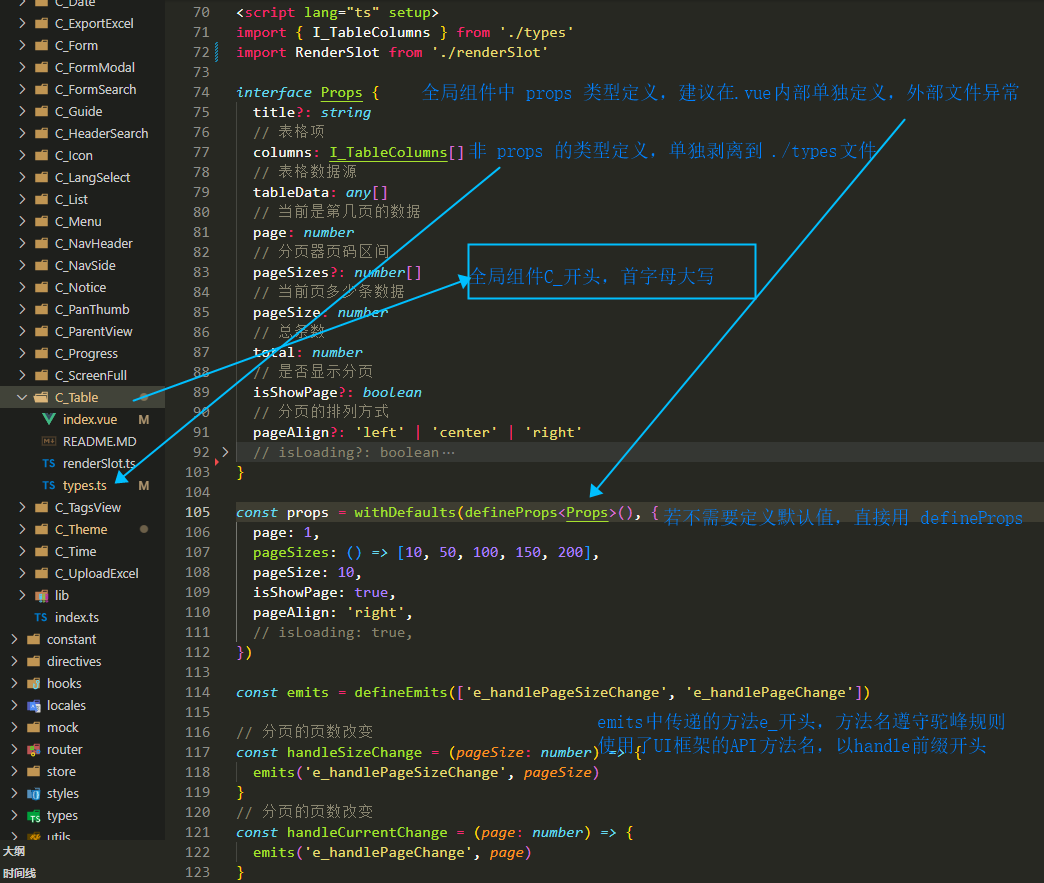Click the types folder icon
Viewport: 1044px width, 883px height.
[x=33, y=815]
